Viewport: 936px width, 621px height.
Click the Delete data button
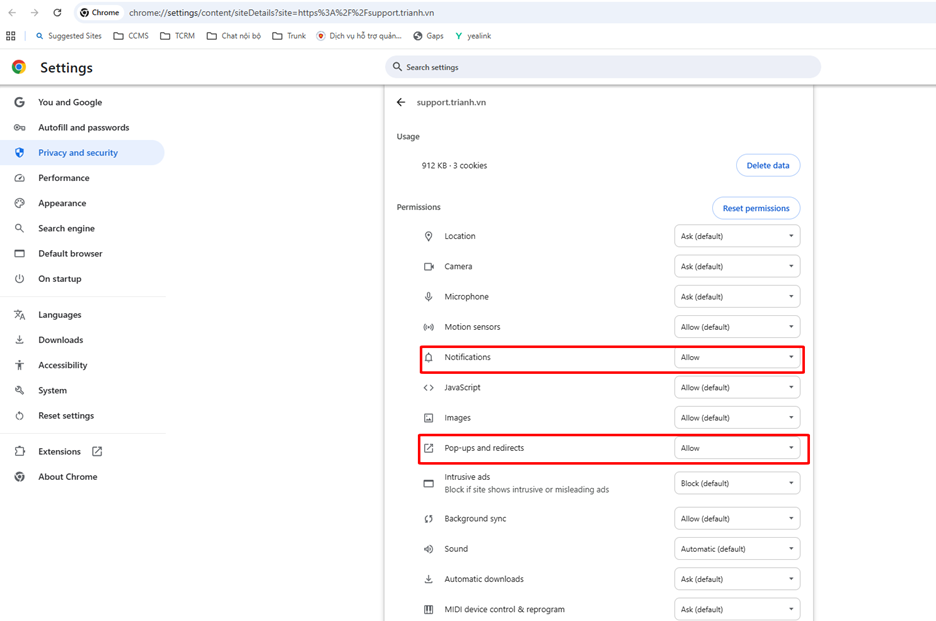(768, 165)
